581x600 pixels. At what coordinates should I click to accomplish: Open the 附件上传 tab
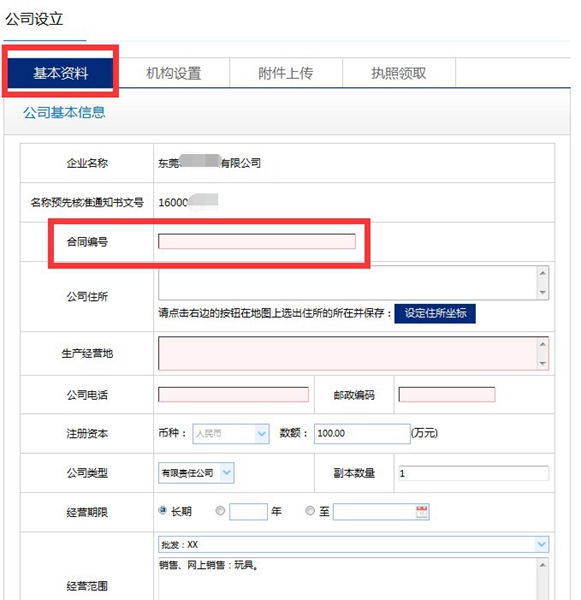coord(286,73)
